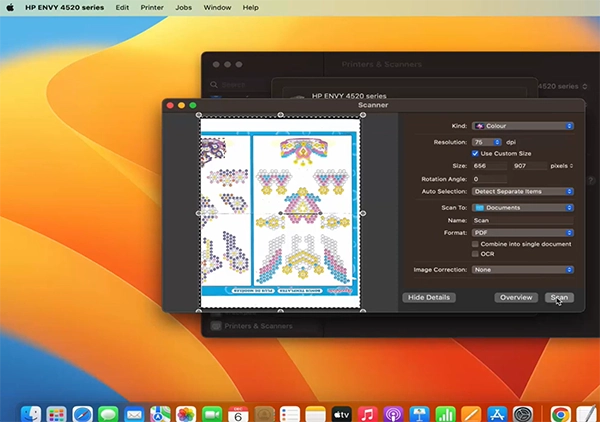Open Notes from the dock

tap(316, 414)
